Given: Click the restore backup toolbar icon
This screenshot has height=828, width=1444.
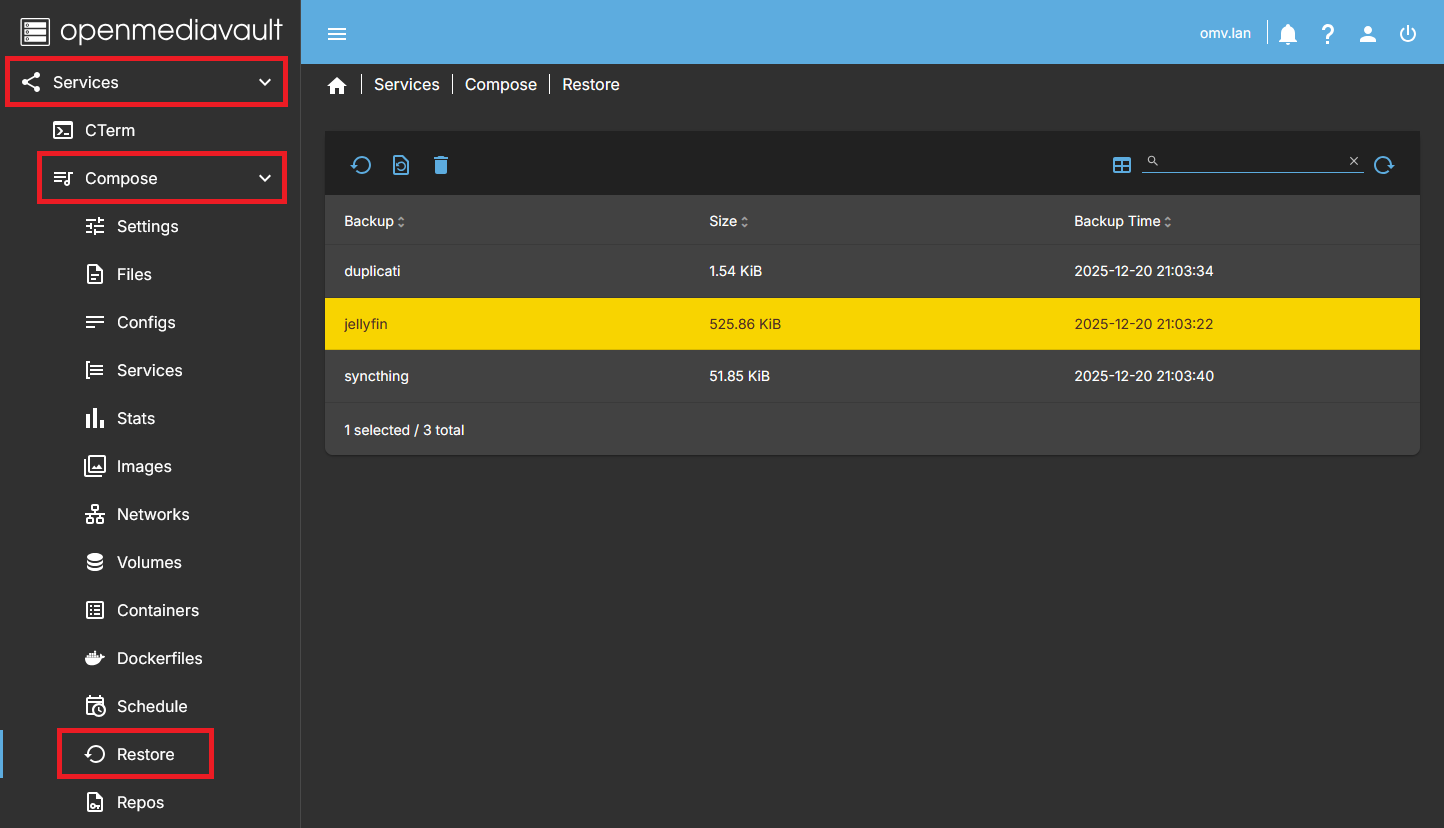Looking at the screenshot, I should click(x=361, y=165).
